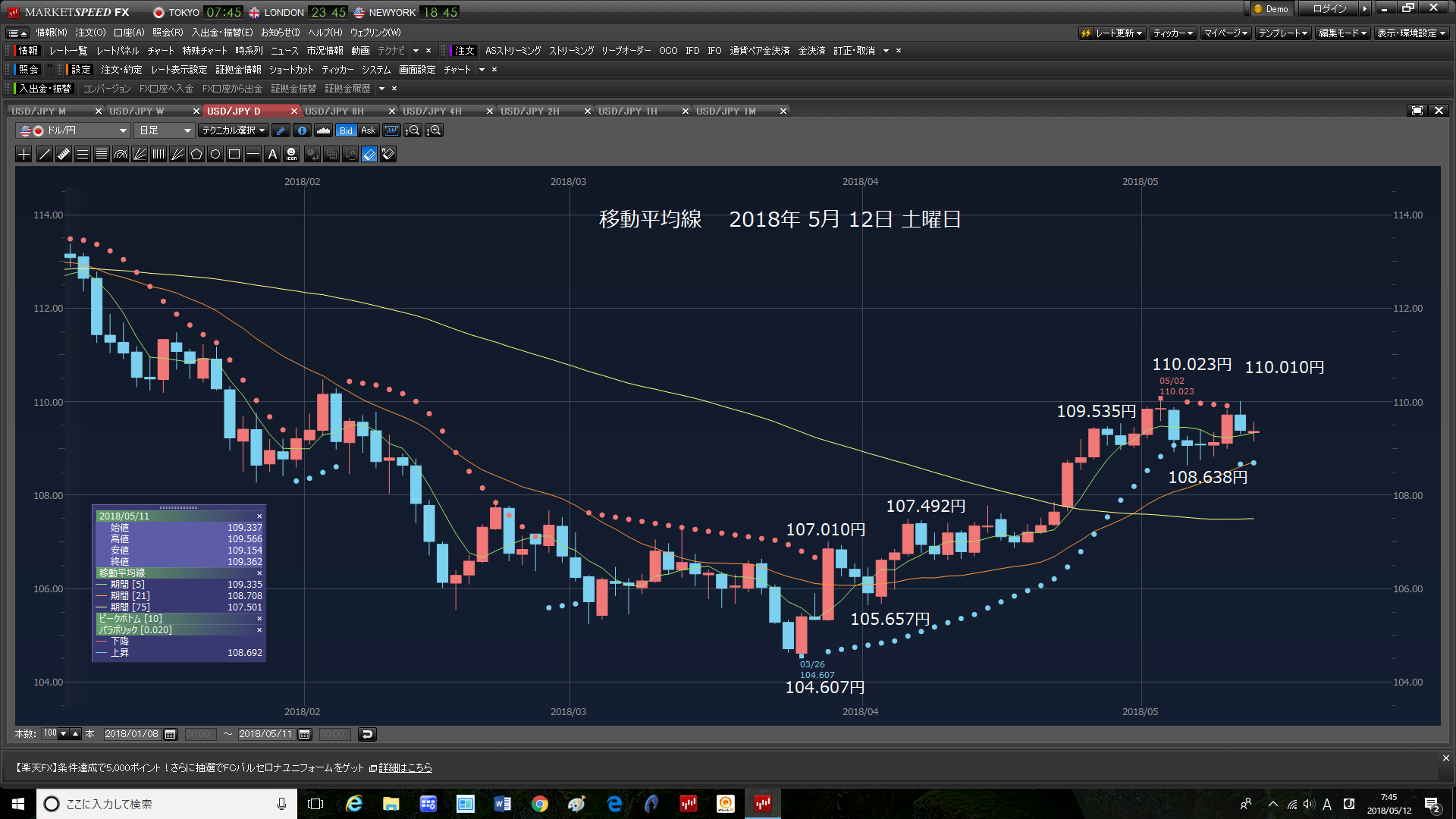The height and width of the screenshot is (819, 1456).
Task: Click the blue information icon
Action: pos(302,130)
